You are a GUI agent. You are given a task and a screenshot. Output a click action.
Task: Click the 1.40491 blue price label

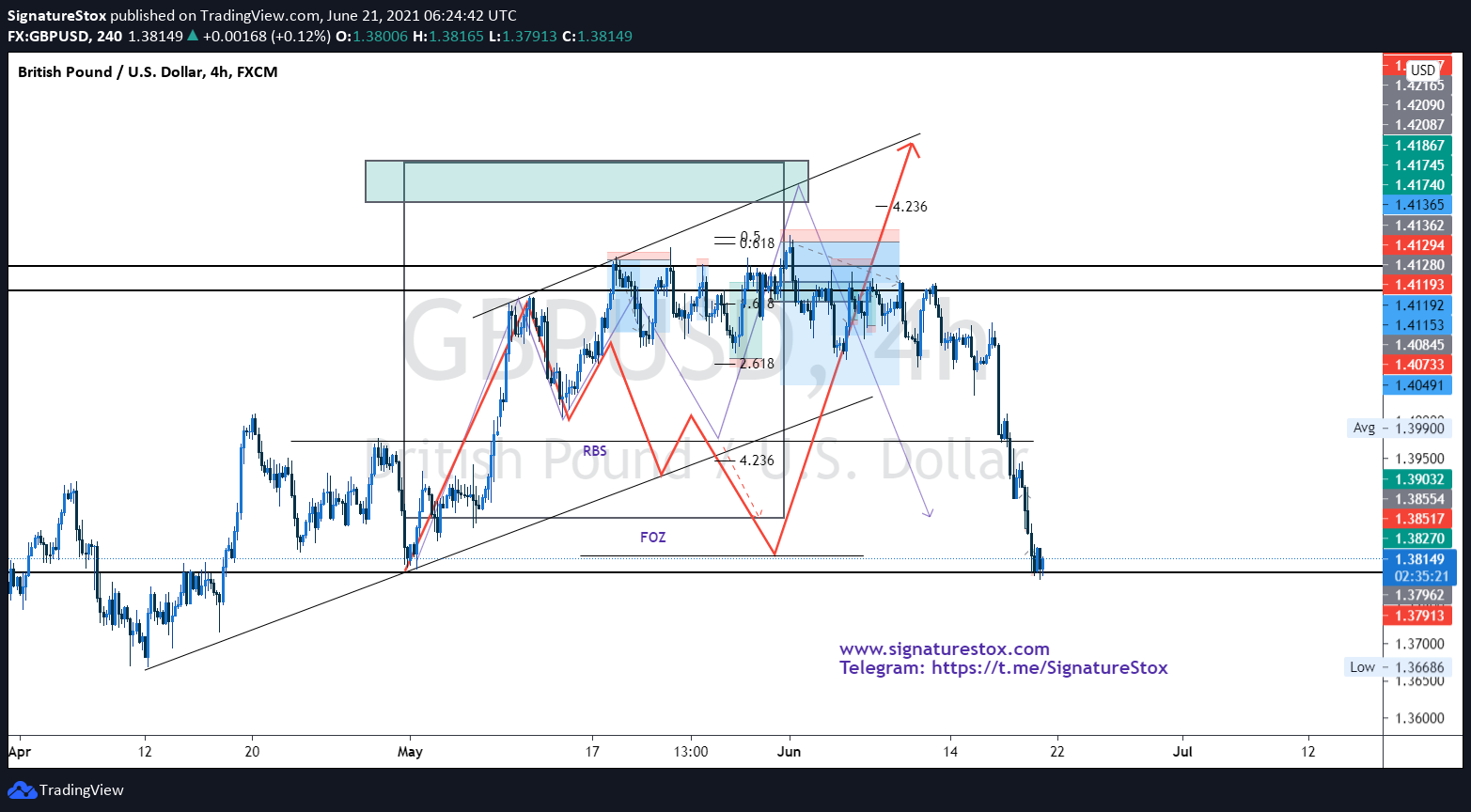pyautogui.click(x=1419, y=385)
